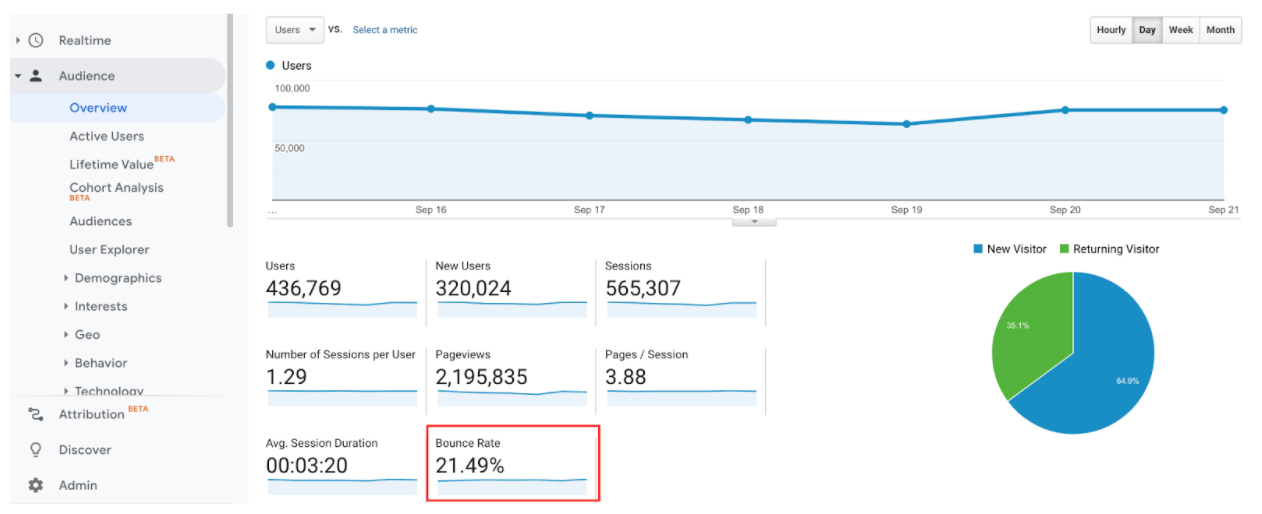Click the Realtime clock icon
The height and width of the screenshot is (514, 1262).
point(36,41)
